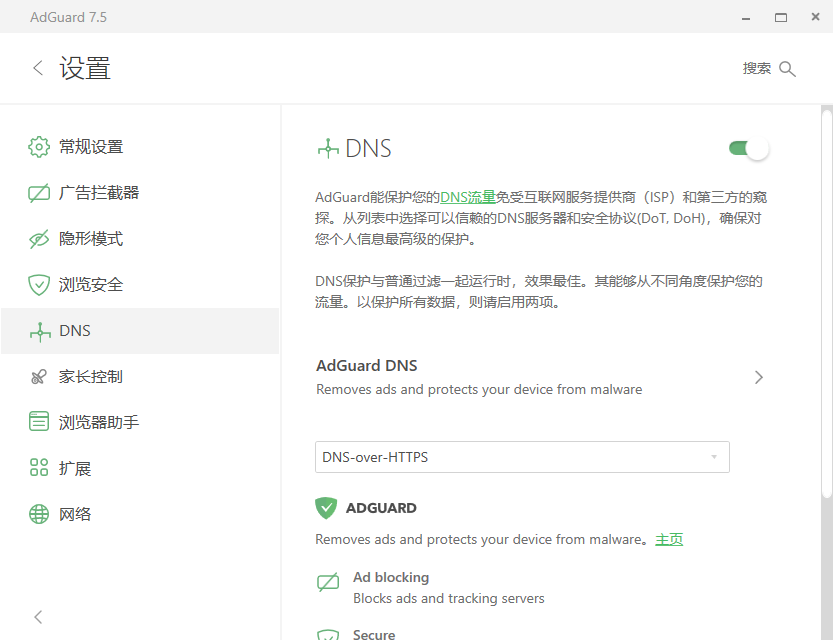Click 'Blocks ads and tracking servers' text
The width and height of the screenshot is (833, 640).
[449, 599]
